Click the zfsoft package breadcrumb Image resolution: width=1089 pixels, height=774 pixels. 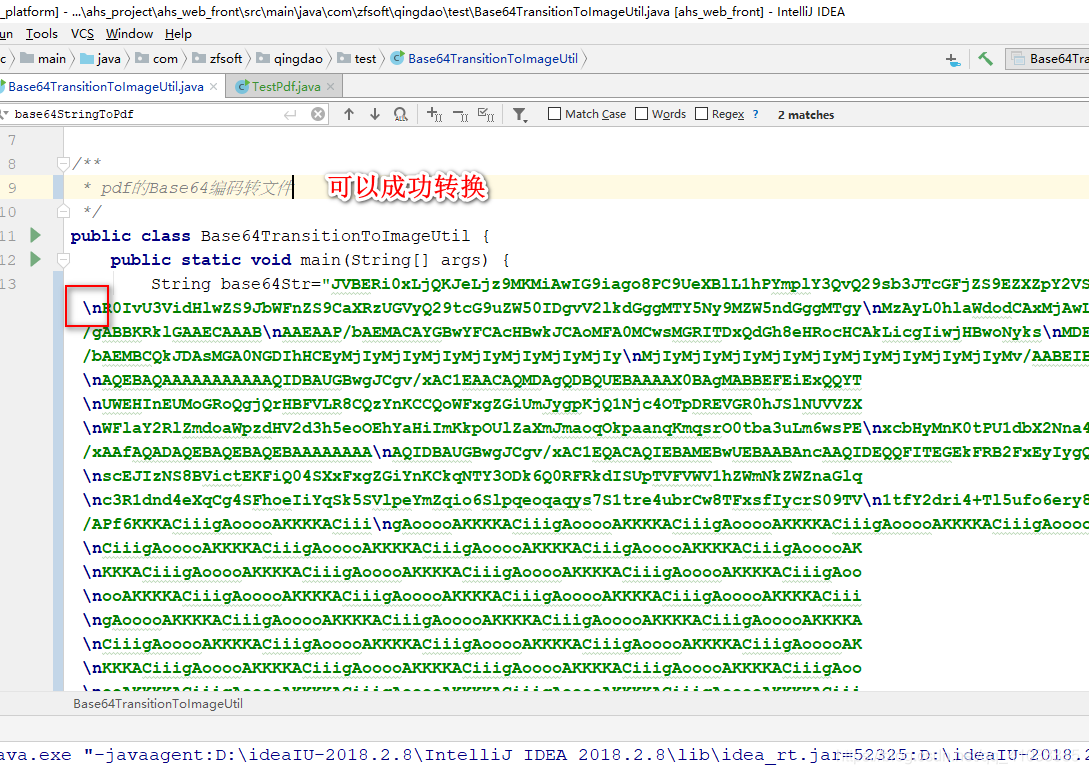[217, 59]
